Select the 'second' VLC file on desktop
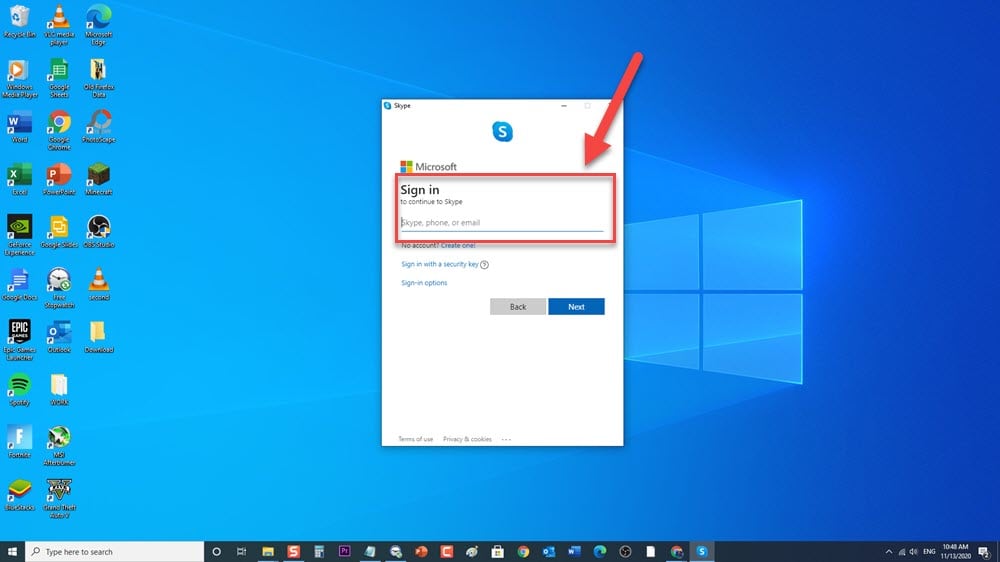The height and width of the screenshot is (562, 1000). (x=99, y=285)
